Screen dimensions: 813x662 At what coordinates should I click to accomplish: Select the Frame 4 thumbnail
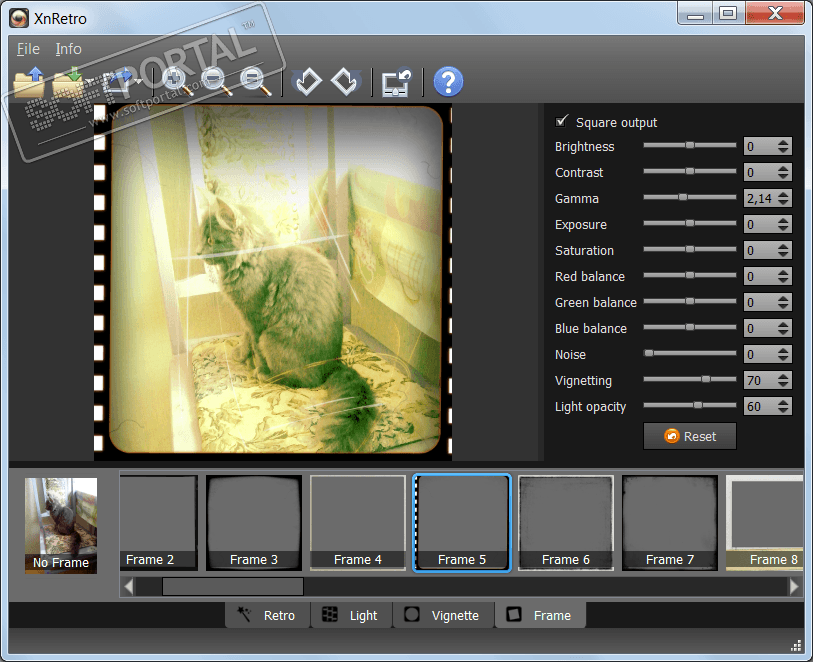358,523
